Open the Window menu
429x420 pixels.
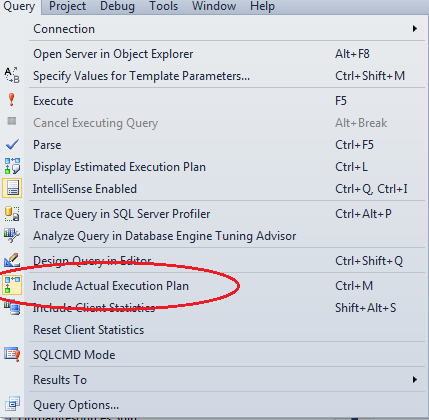point(214,6)
